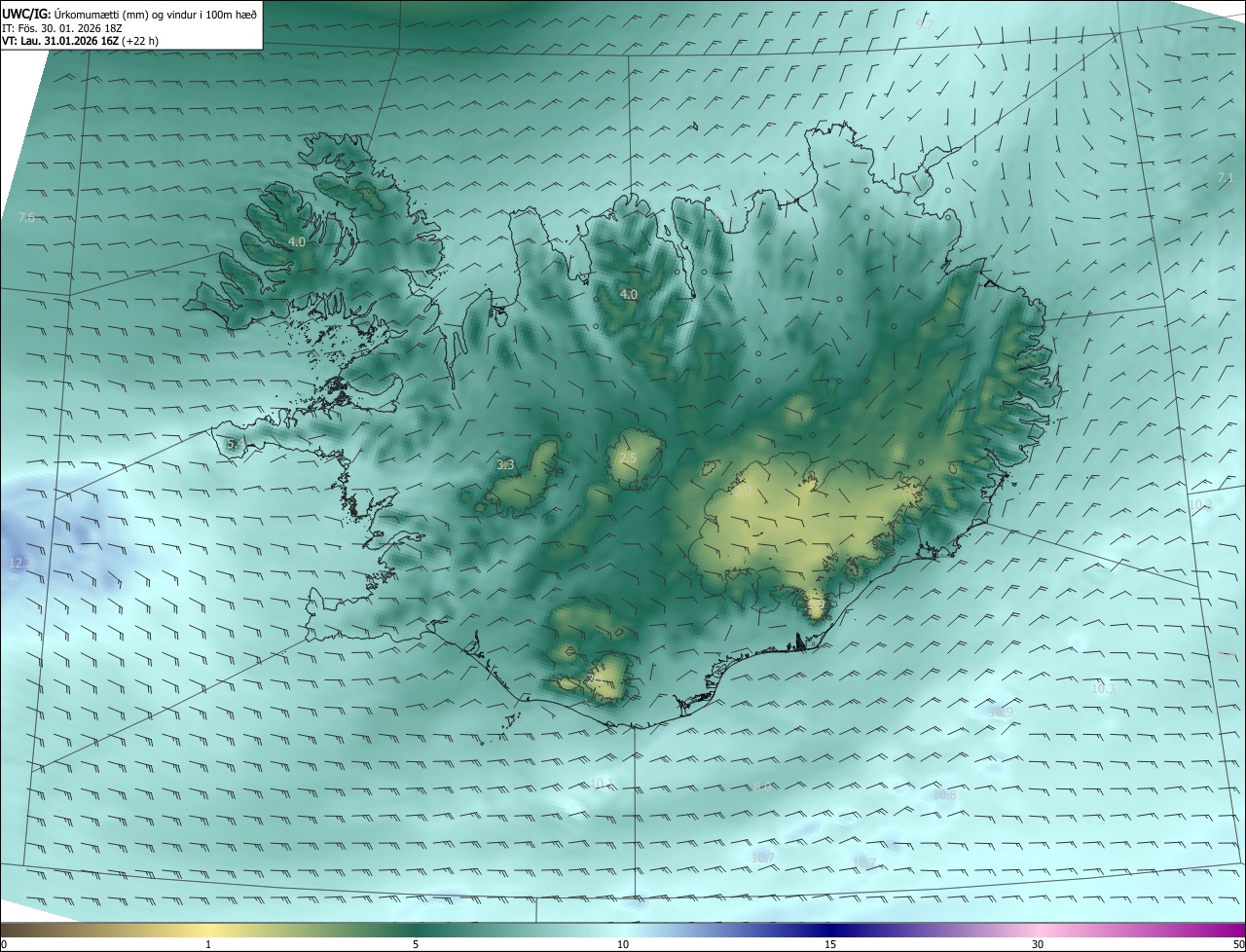Screen dimensions: 1246x952
Task: Select the 5 tick on the color scale
Action: [416, 944]
